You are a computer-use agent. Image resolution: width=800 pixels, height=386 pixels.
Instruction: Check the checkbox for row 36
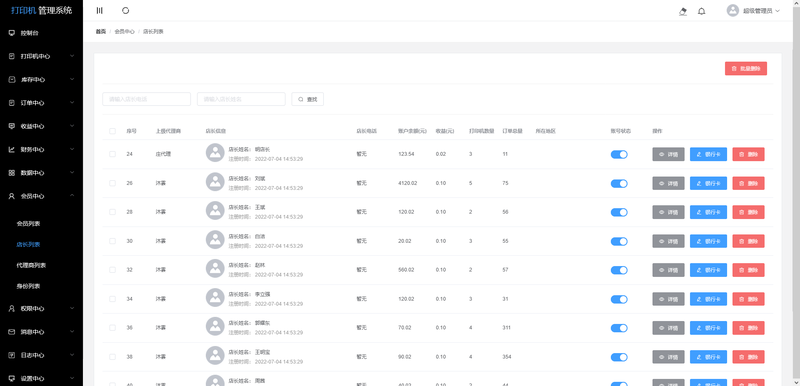click(x=112, y=327)
